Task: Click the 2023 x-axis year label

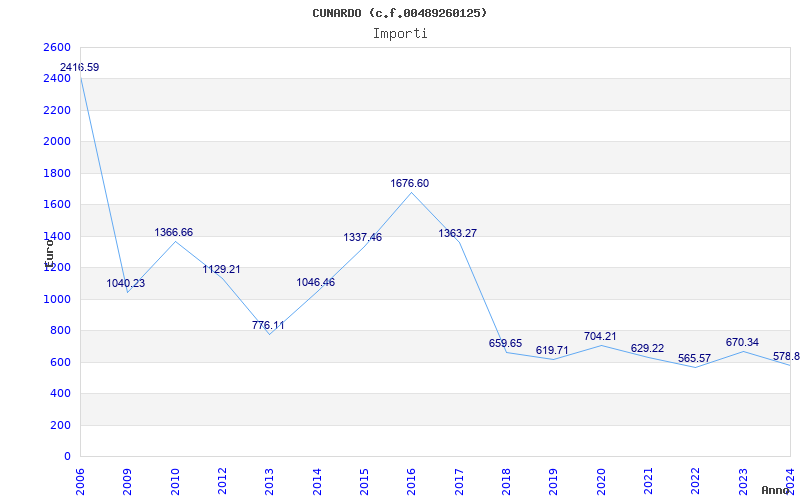Action: tap(743, 481)
